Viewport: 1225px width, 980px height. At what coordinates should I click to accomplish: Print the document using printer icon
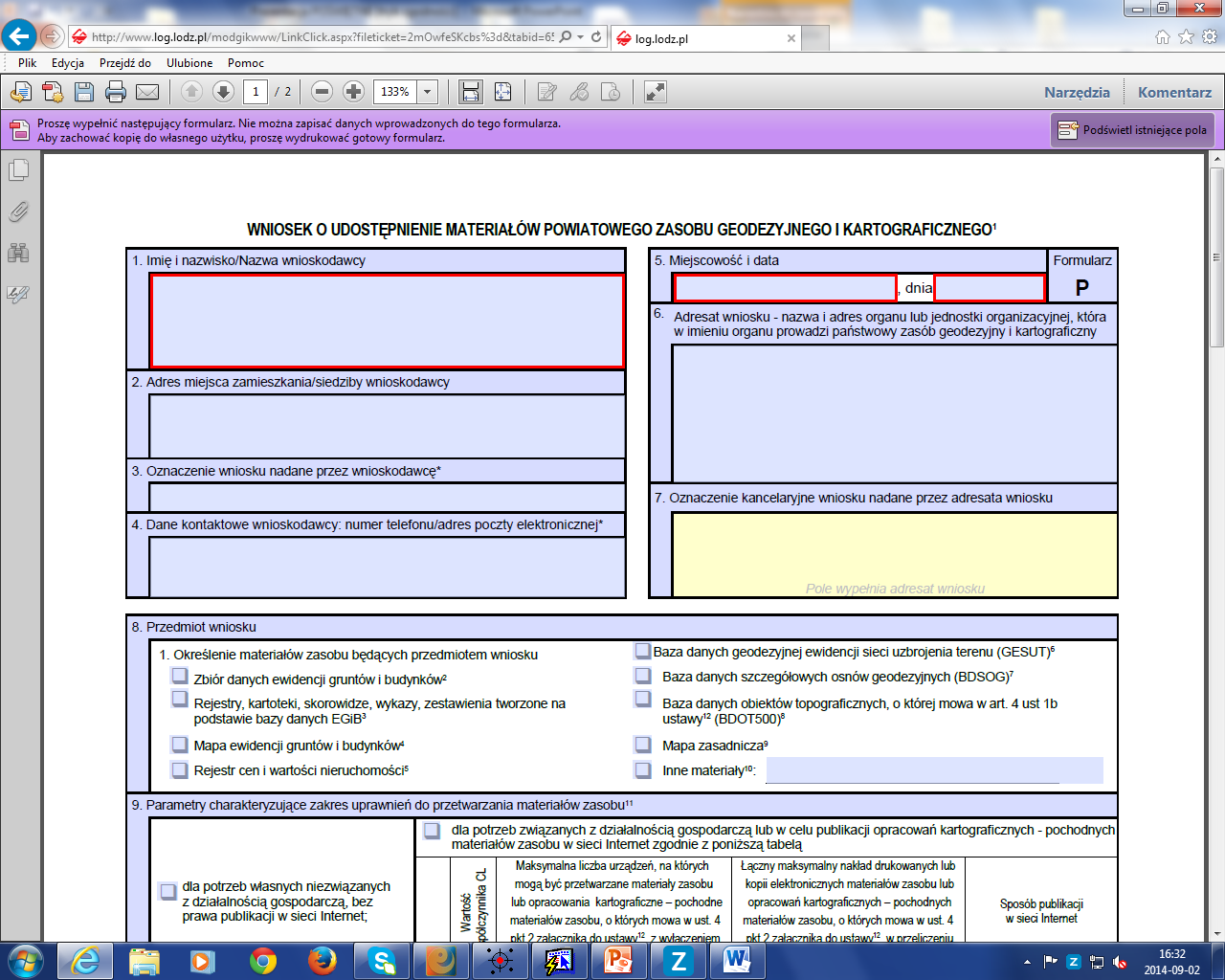tap(116, 92)
